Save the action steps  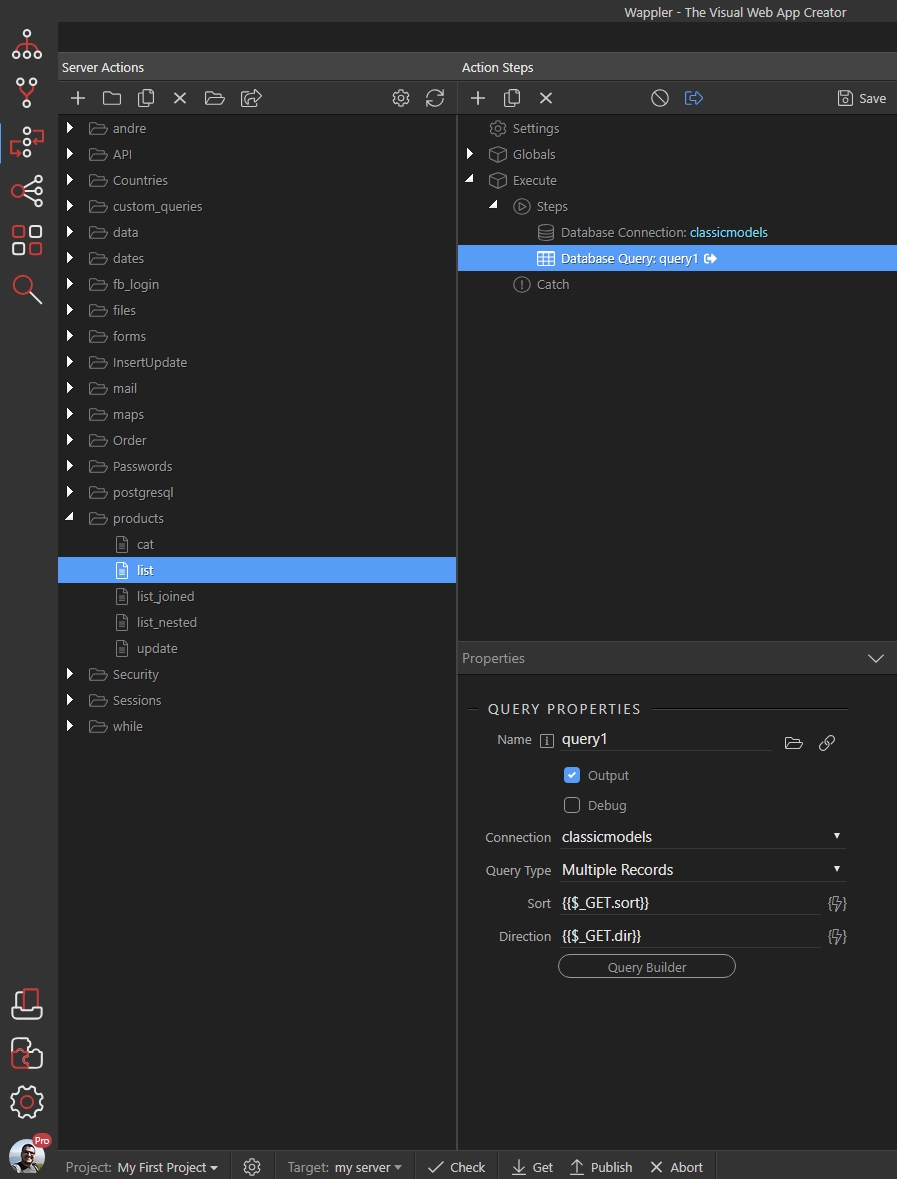click(862, 99)
